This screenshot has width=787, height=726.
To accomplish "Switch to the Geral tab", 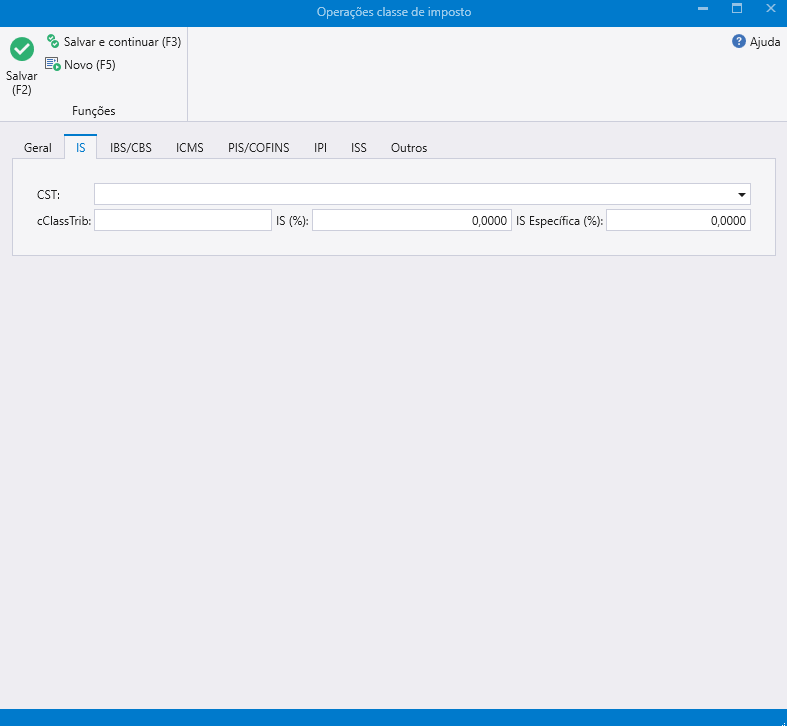I will pyautogui.click(x=38, y=148).
